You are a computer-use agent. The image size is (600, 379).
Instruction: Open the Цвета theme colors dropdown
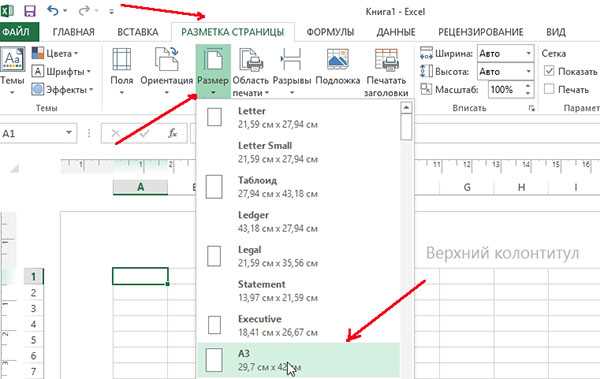coord(55,54)
